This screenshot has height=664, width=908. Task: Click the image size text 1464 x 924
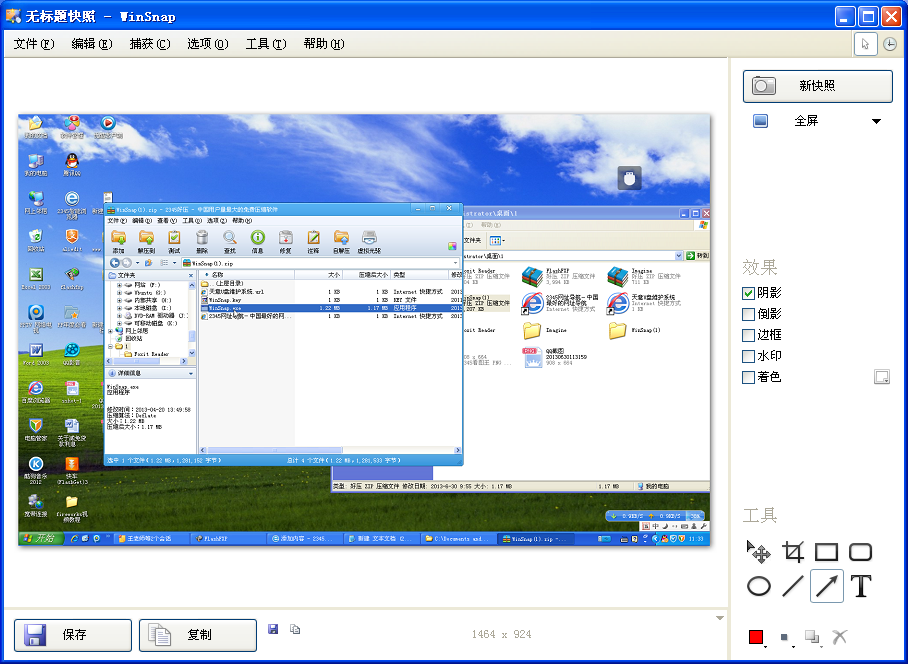point(501,634)
